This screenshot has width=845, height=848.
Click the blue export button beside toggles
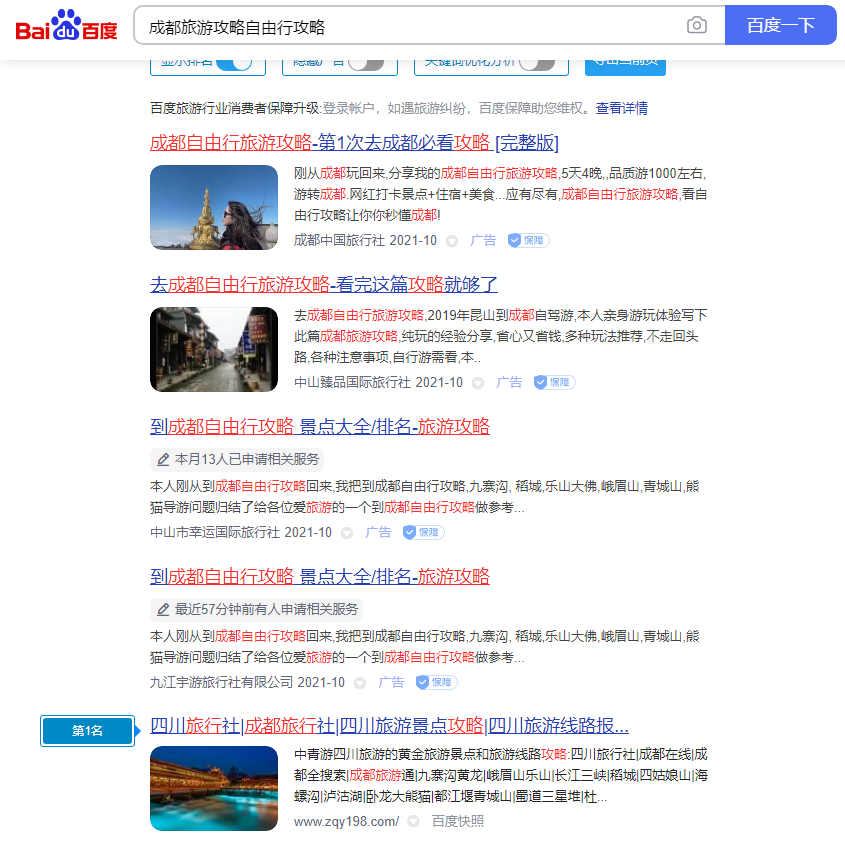(x=625, y=62)
